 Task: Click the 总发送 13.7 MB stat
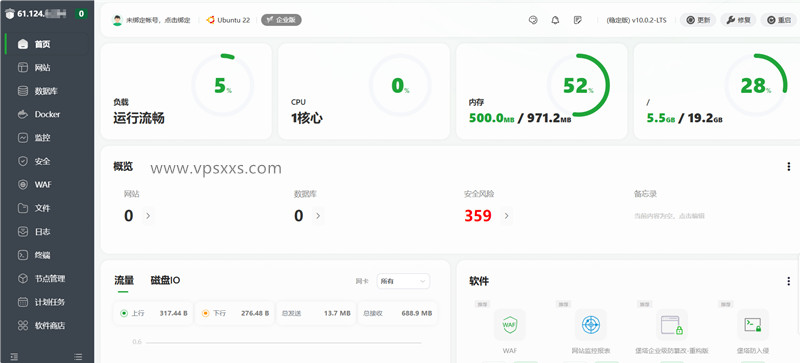(315, 313)
